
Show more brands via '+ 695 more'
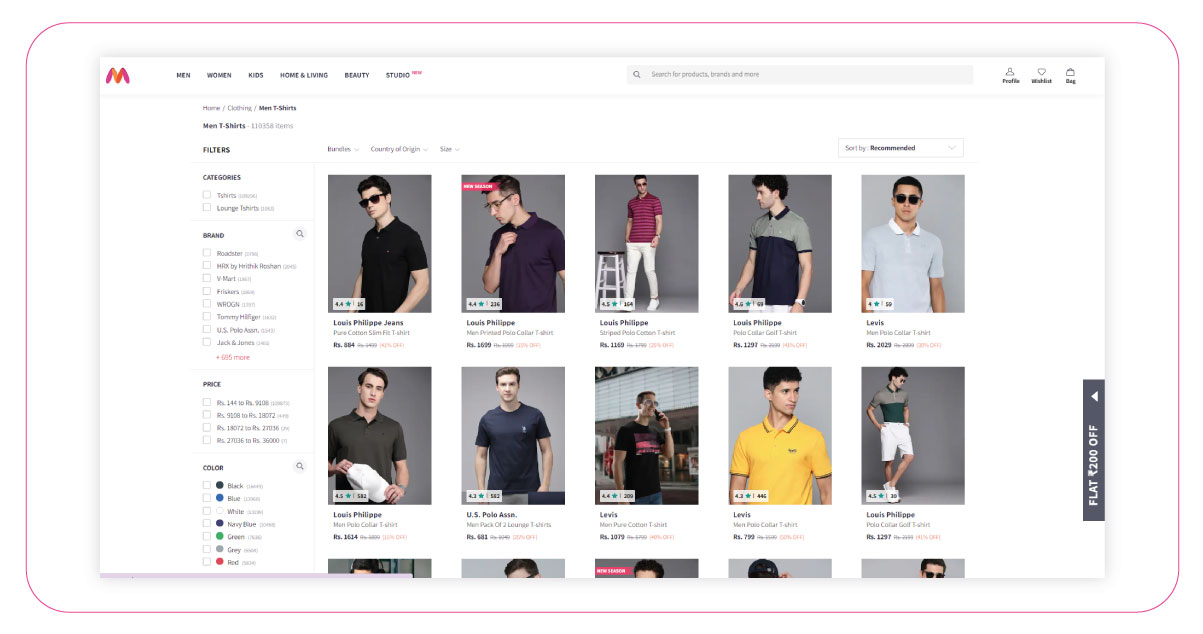[233, 357]
